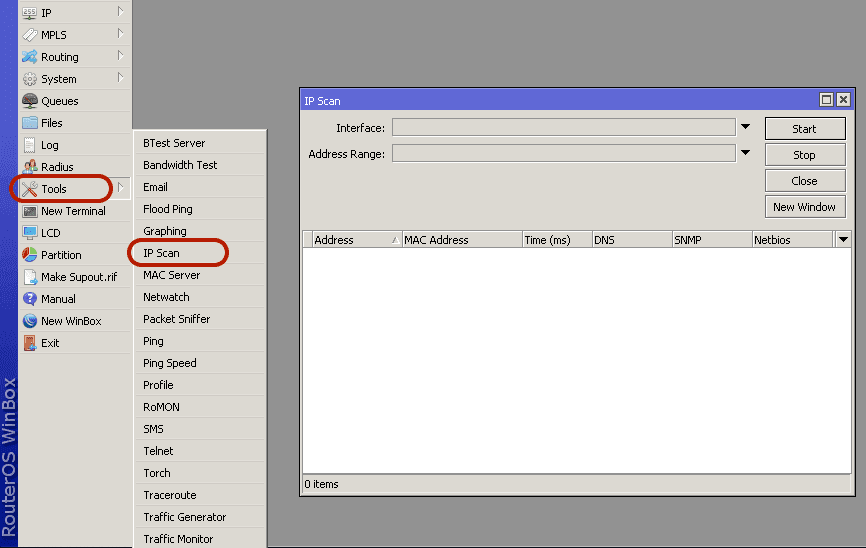Open Traffic Generator entry

200,517
